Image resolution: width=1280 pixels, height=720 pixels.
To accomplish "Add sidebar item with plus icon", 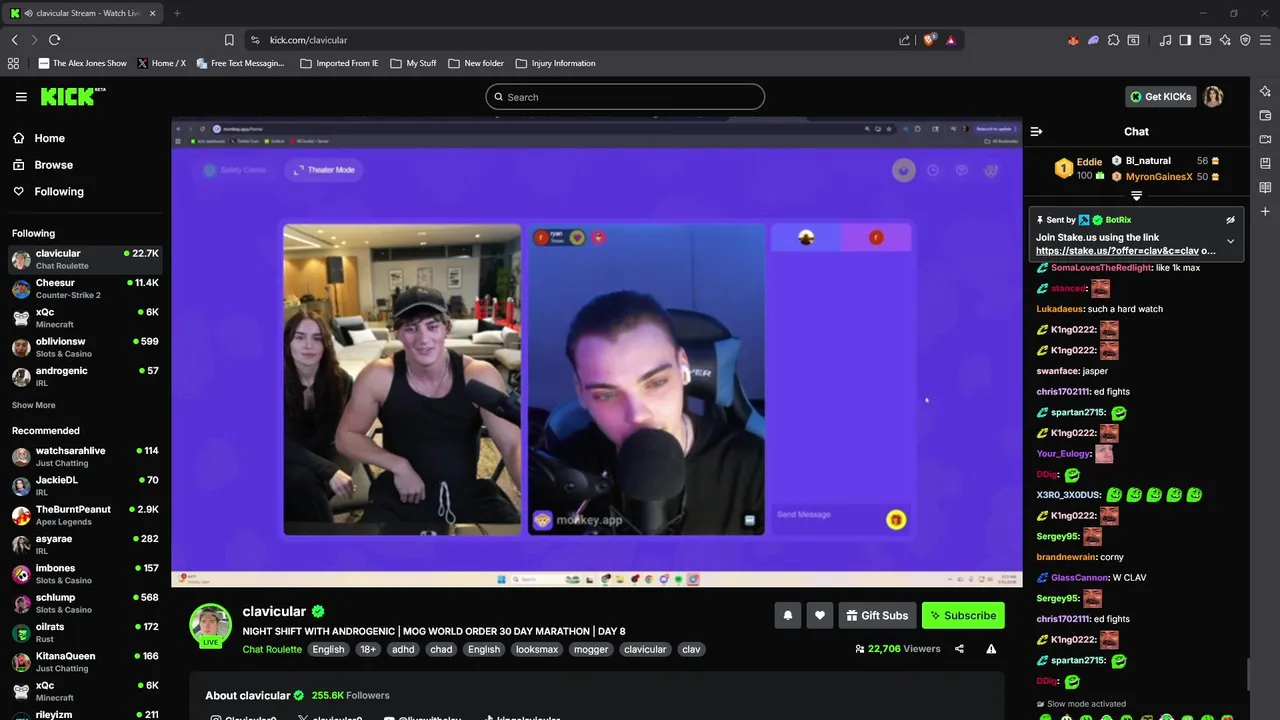I will coord(1265,211).
